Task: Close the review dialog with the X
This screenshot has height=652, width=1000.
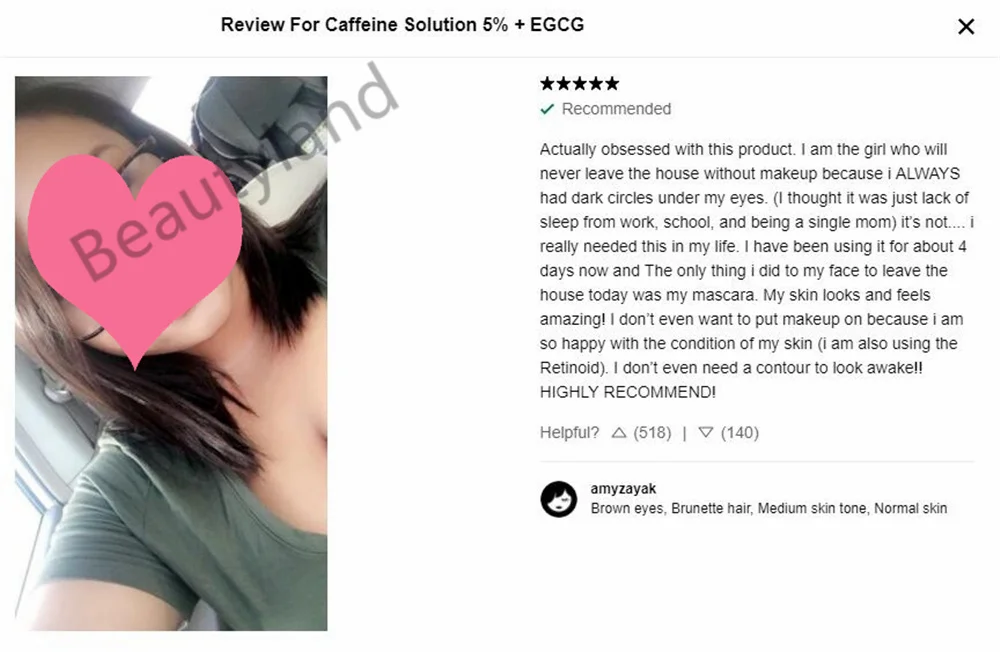Action: pos(966,26)
